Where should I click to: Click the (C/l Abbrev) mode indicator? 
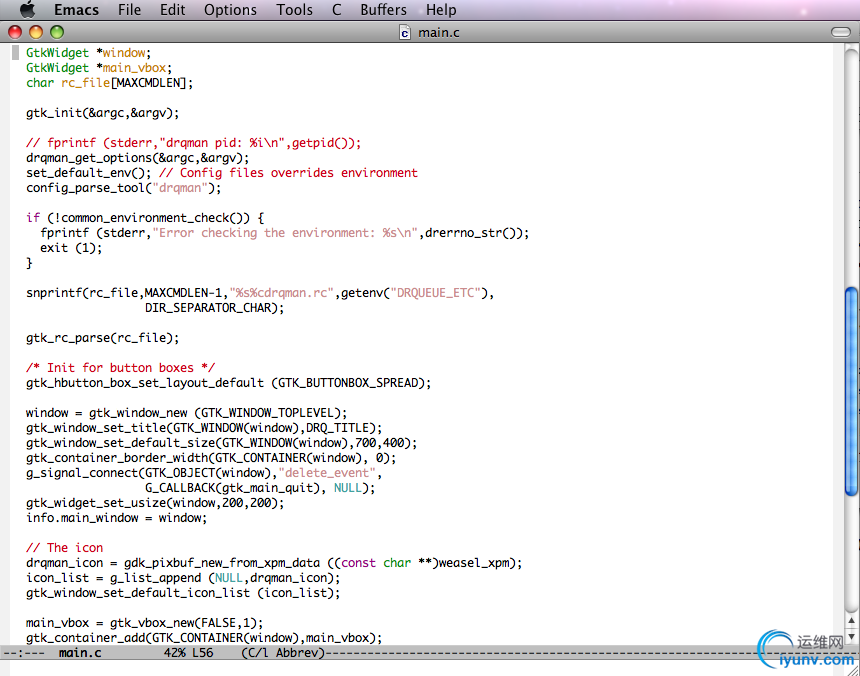click(x=283, y=653)
